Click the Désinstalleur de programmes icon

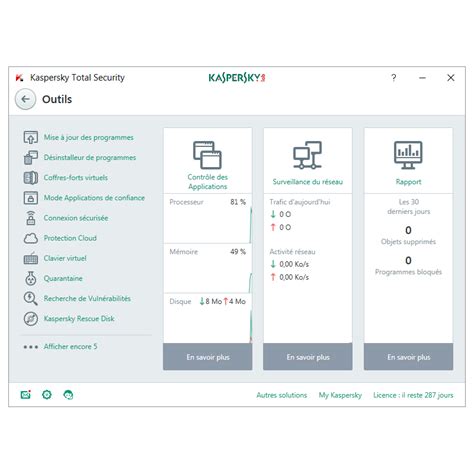tap(31, 158)
